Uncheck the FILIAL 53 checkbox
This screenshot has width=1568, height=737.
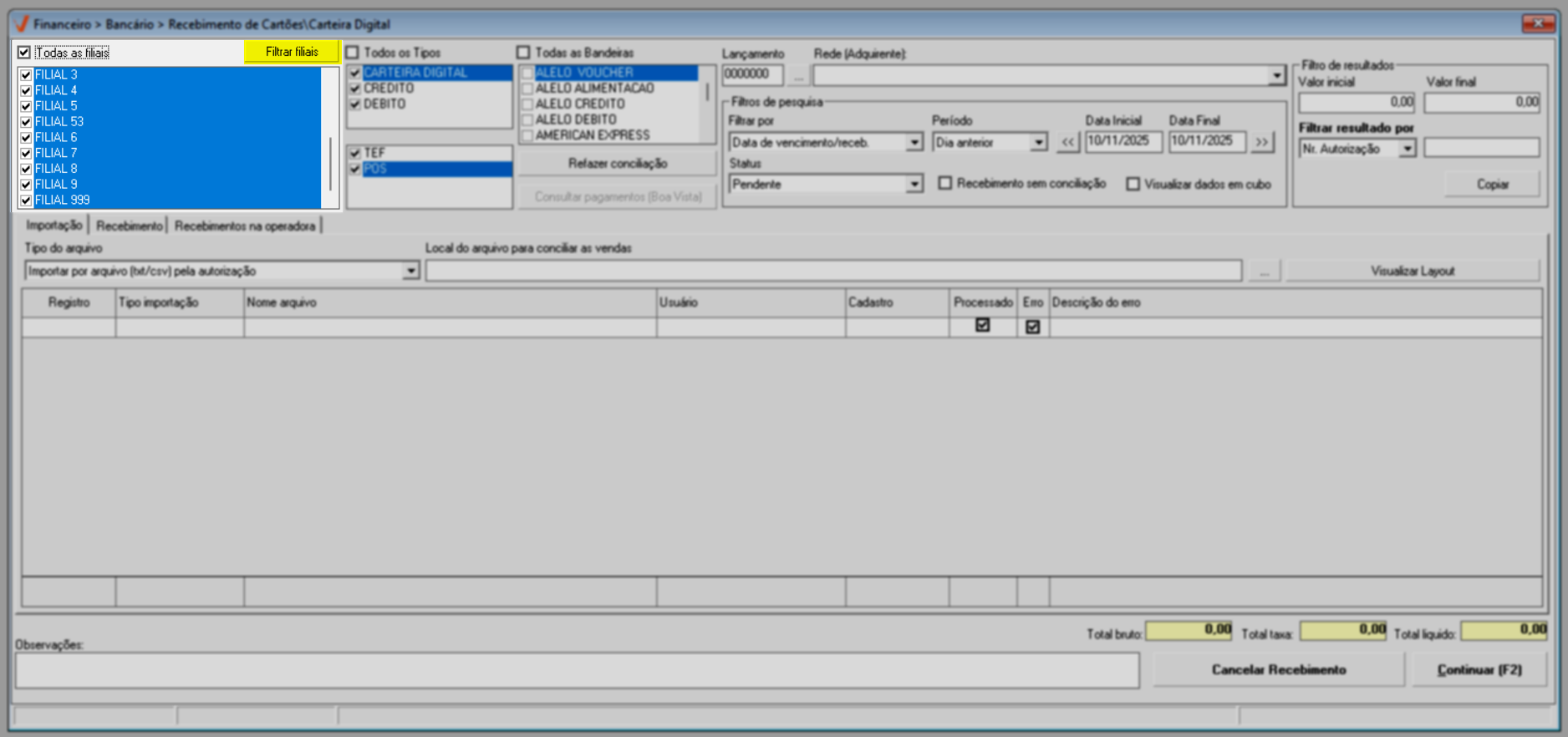(x=26, y=122)
